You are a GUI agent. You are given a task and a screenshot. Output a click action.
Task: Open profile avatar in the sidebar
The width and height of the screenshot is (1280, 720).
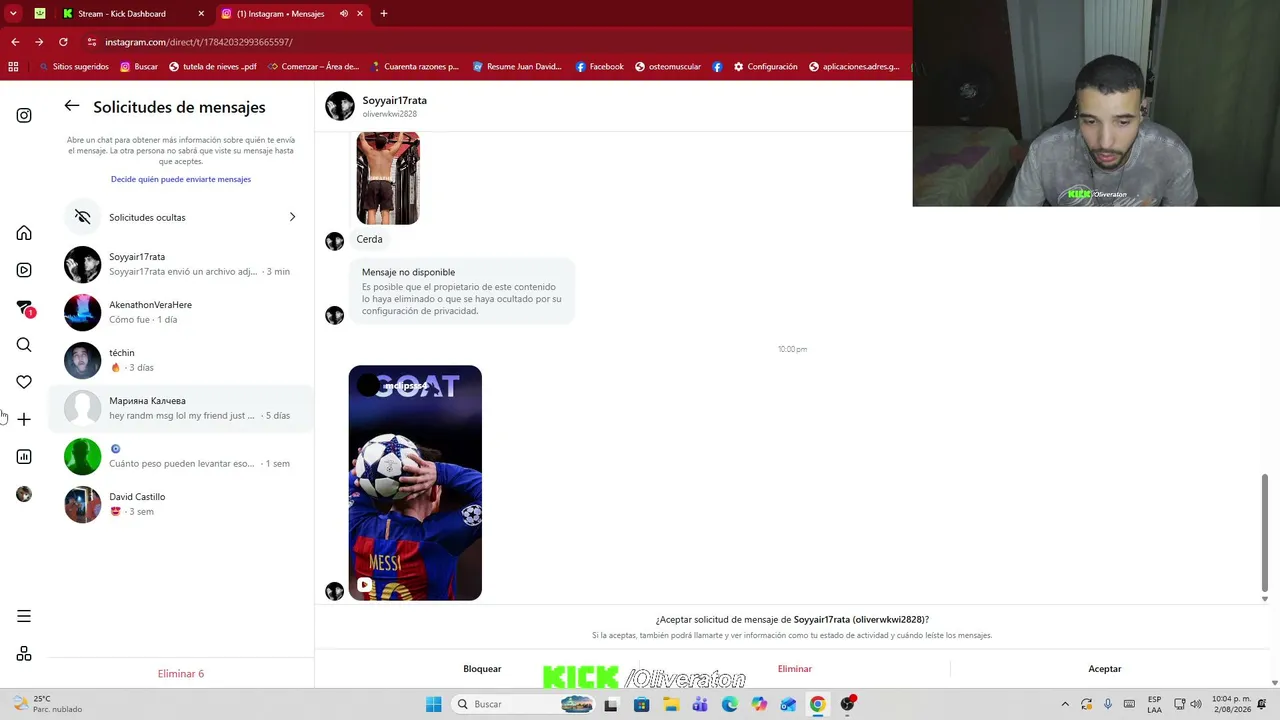click(24, 494)
